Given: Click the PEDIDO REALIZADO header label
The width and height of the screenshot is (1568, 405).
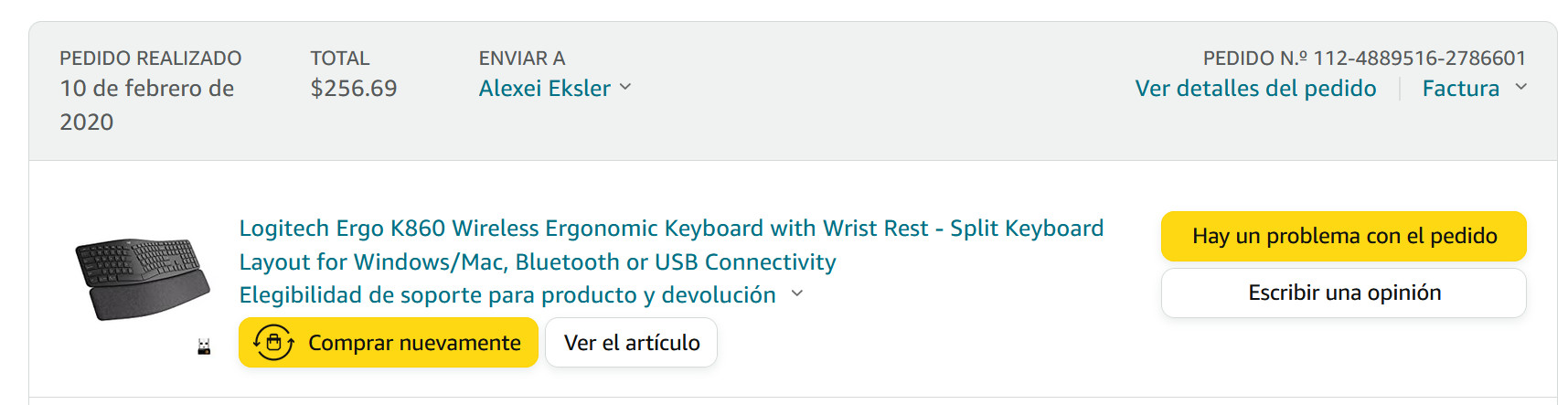Looking at the screenshot, I should point(151,59).
